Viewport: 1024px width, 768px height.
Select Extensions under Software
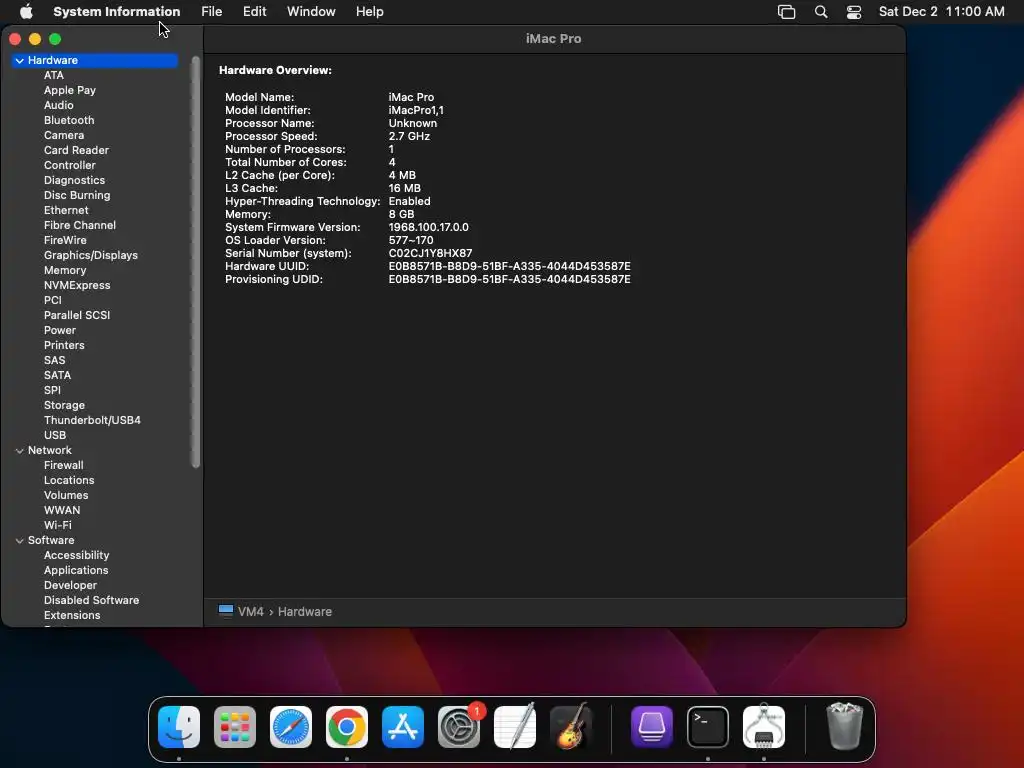click(x=72, y=616)
